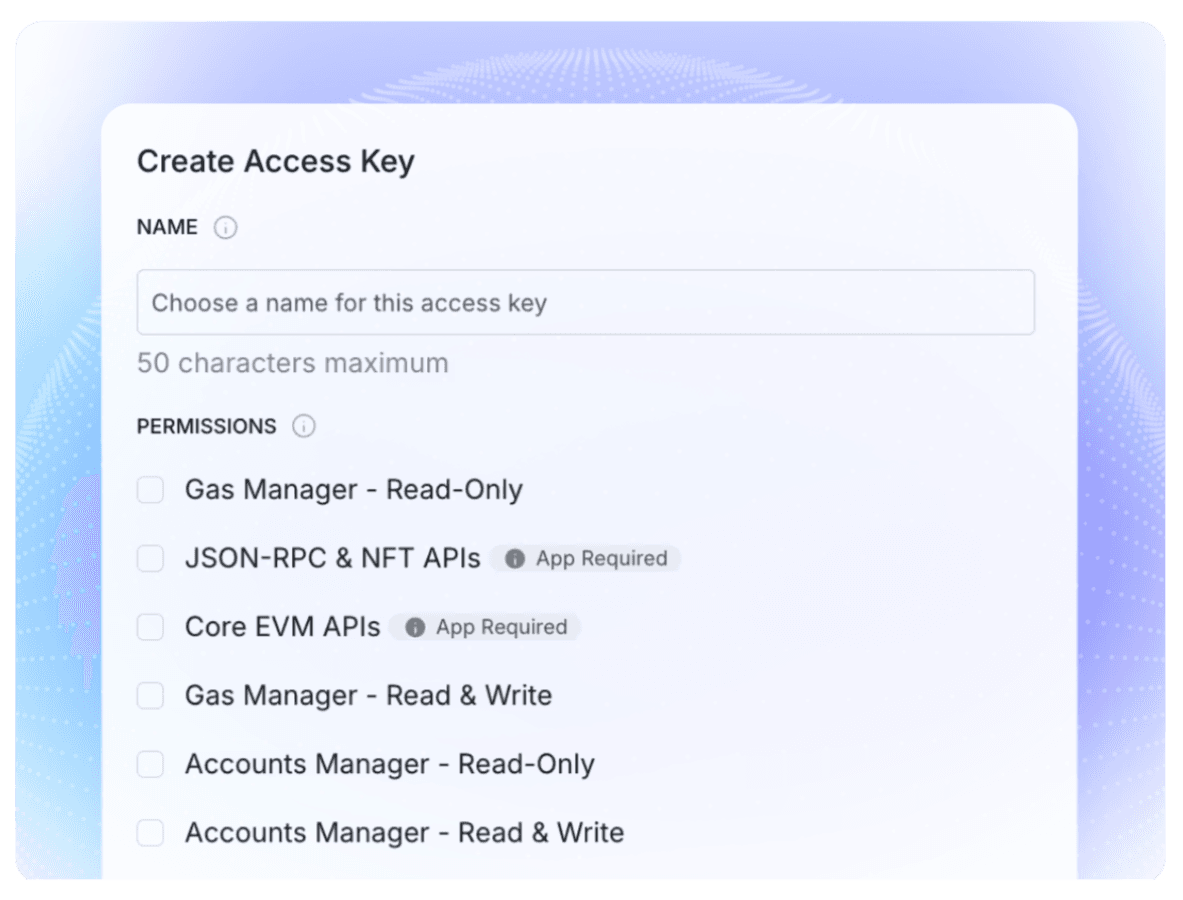Click the info icon in Core EVM's App Required badge
This screenshot has height=900, width=1183.
click(415, 628)
